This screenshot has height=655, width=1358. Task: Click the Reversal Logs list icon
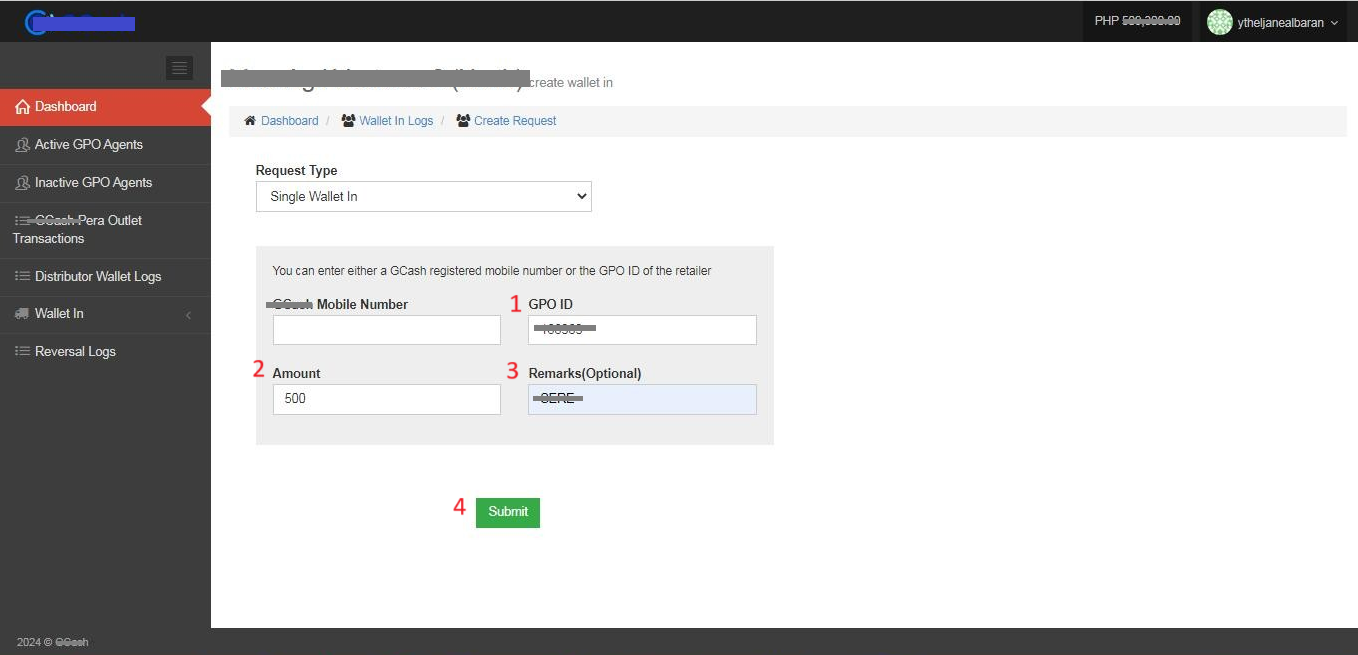[x=22, y=352]
